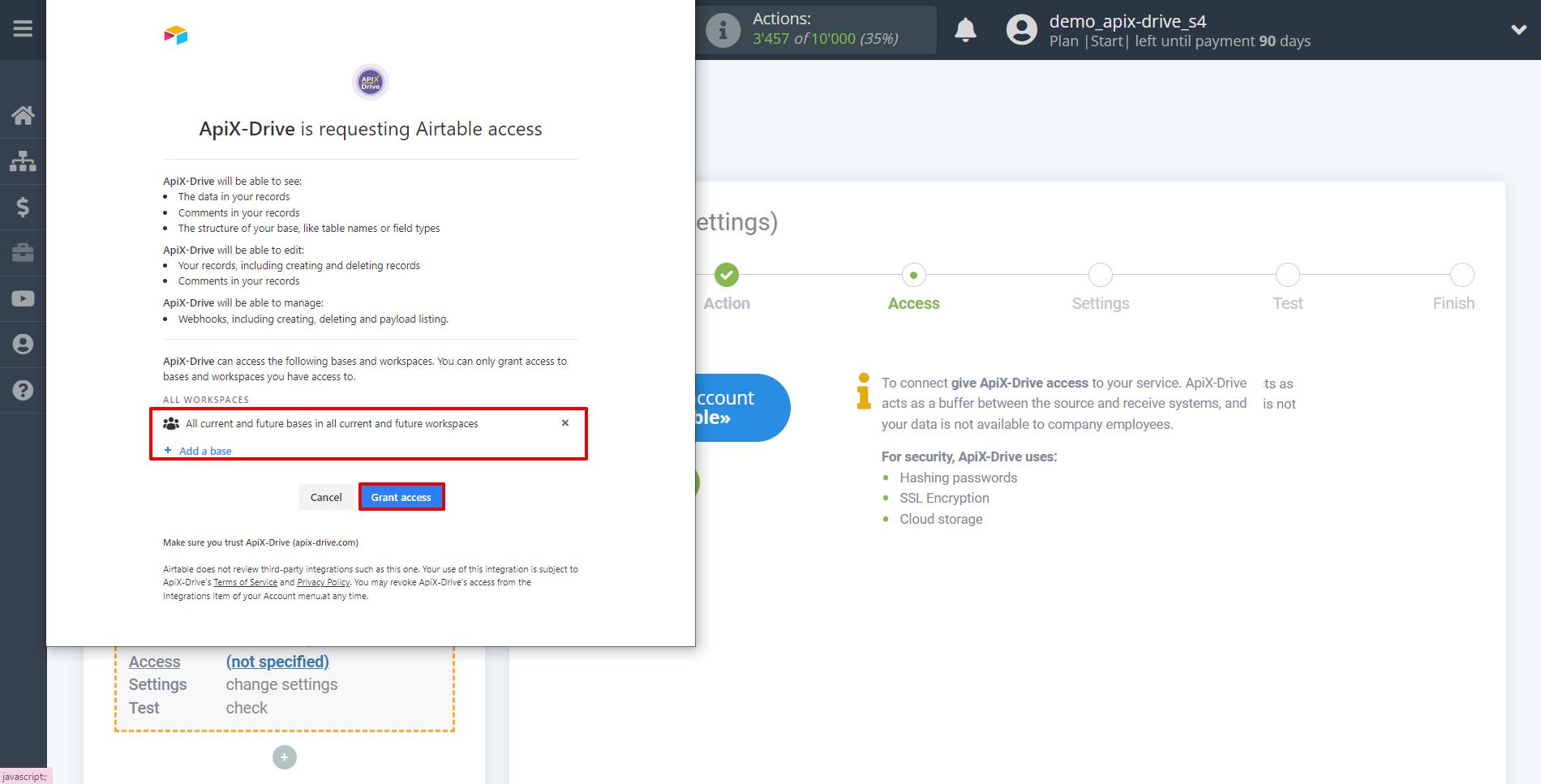This screenshot has width=1541, height=784.
Task: Open the hamburger menu icon
Action: click(x=23, y=29)
